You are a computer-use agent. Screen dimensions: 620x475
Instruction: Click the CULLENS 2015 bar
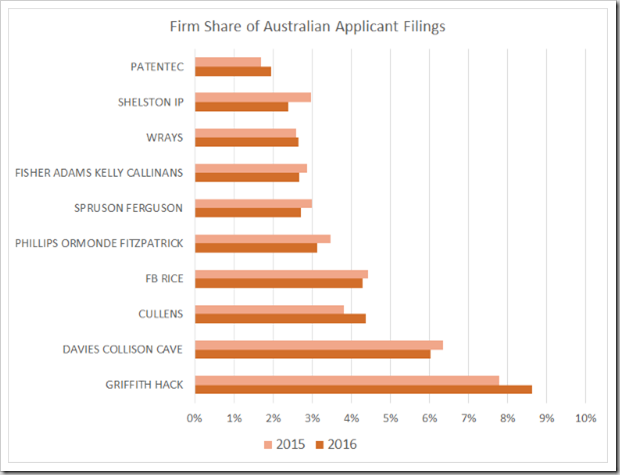[x=269, y=310]
